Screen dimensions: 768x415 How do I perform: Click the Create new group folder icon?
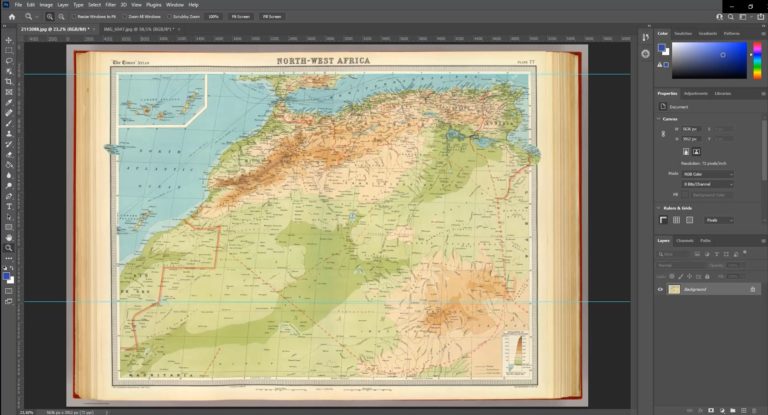(x=733, y=411)
